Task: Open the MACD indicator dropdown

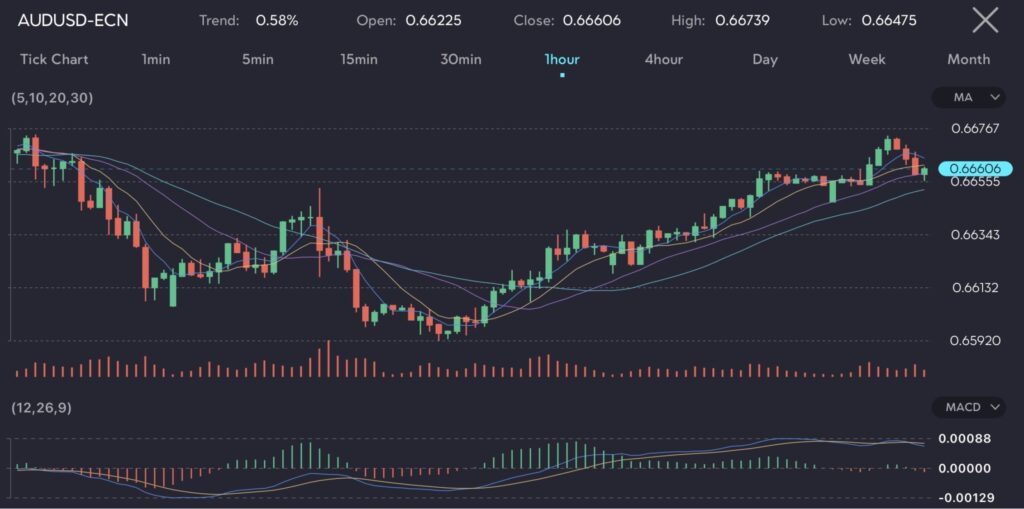Action: [x=968, y=407]
